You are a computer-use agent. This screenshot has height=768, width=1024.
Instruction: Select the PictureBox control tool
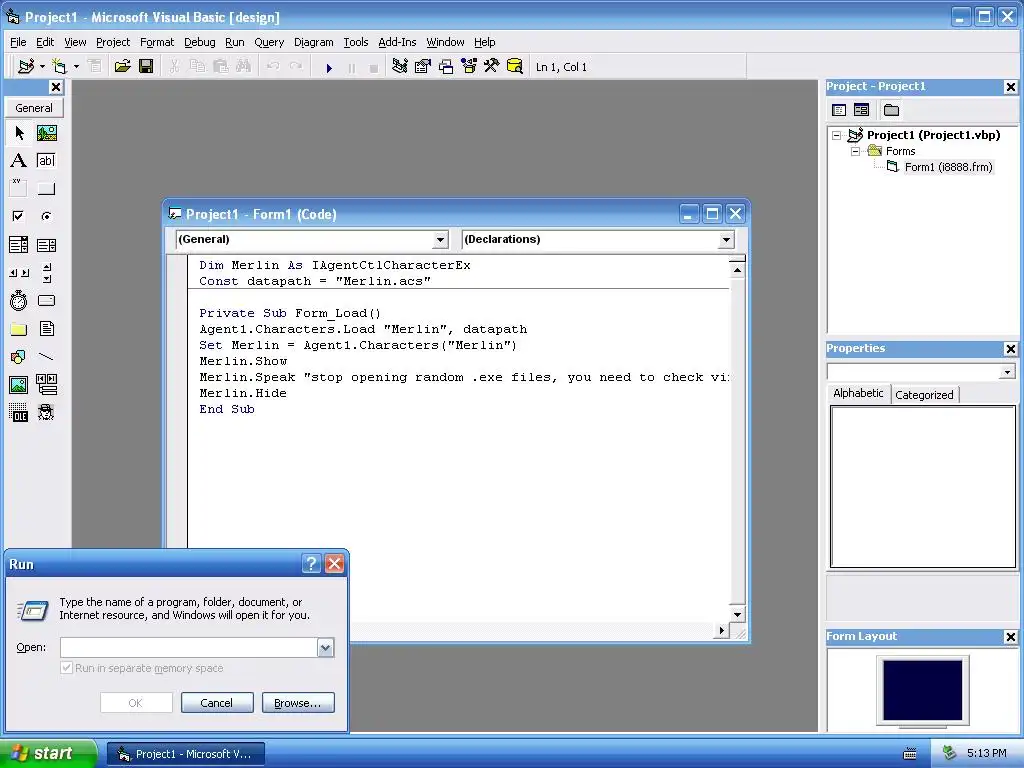click(x=46, y=133)
